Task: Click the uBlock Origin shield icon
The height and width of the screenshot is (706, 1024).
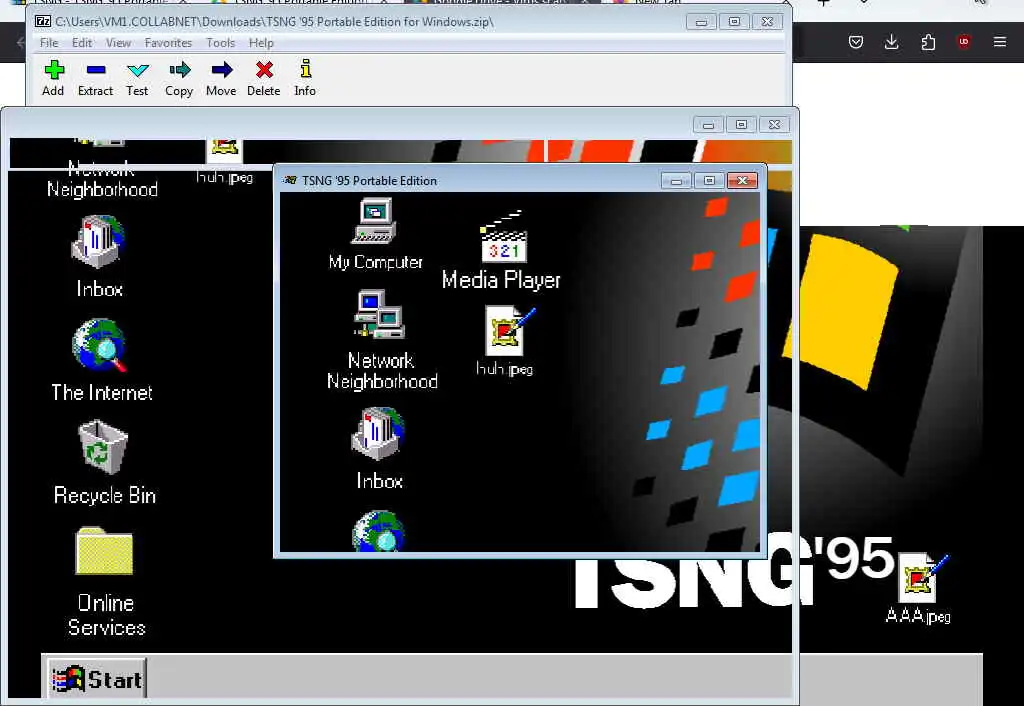Action: pyautogui.click(x=964, y=42)
